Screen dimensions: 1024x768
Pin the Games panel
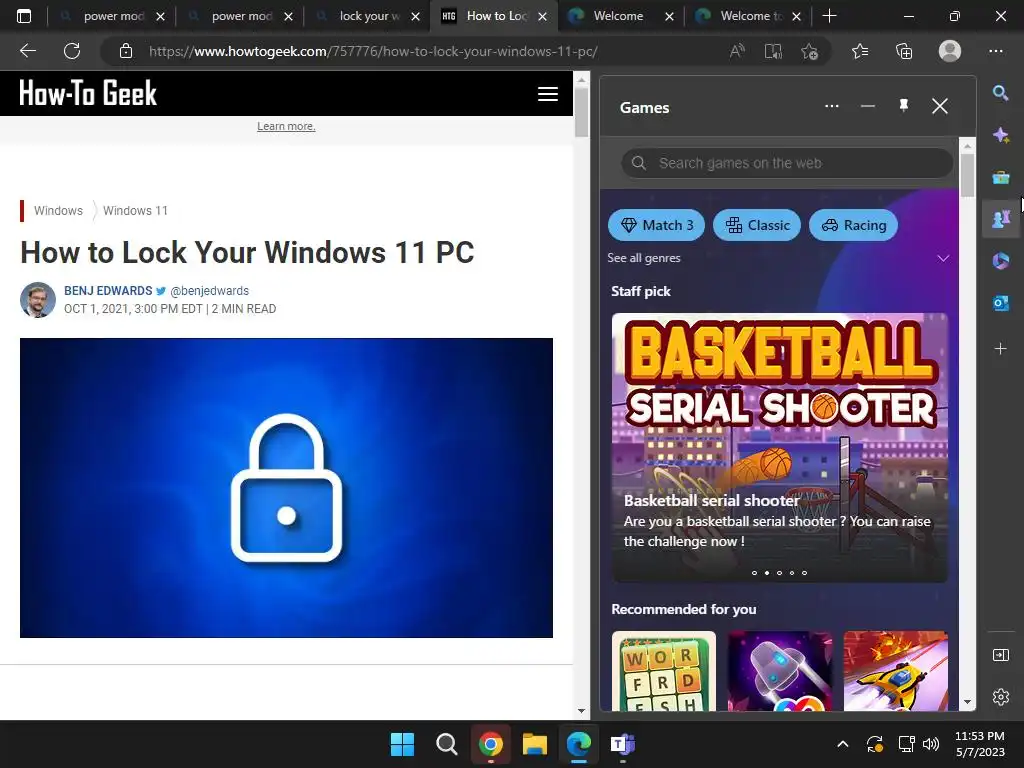pos(904,106)
